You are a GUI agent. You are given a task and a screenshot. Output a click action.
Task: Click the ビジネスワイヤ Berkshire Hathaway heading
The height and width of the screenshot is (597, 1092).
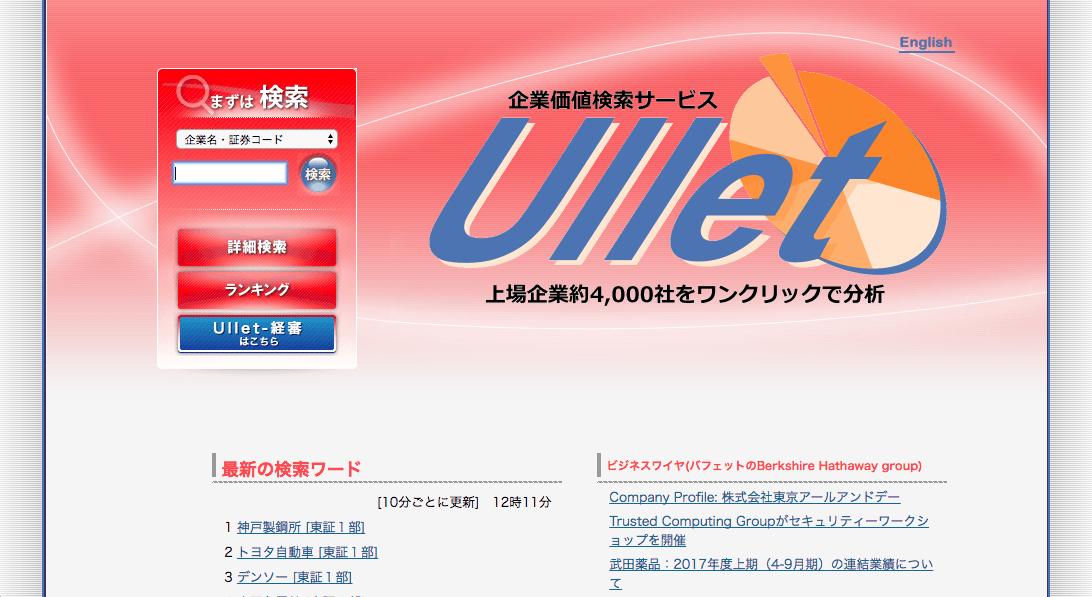(x=764, y=466)
